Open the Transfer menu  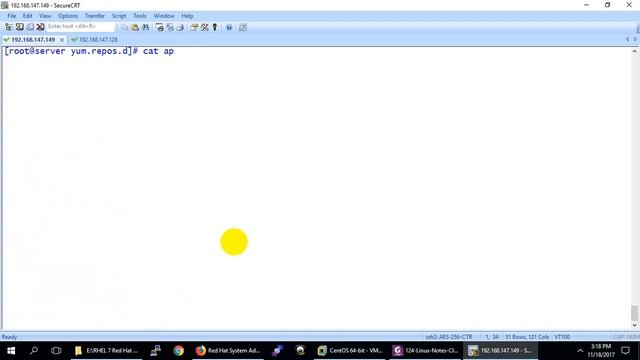[95, 16]
